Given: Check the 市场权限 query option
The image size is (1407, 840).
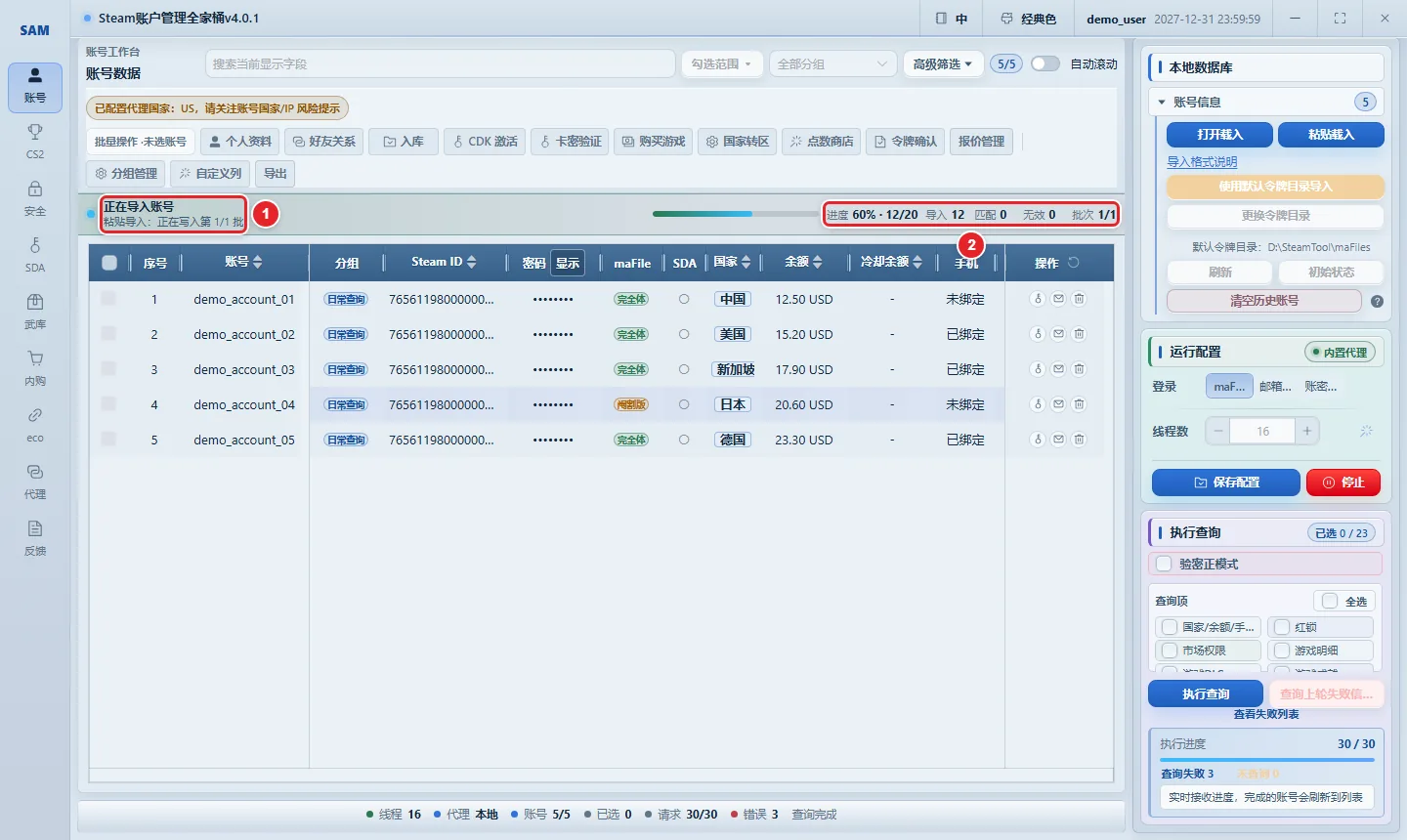Looking at the screenshot, I should coord(1170,651).
